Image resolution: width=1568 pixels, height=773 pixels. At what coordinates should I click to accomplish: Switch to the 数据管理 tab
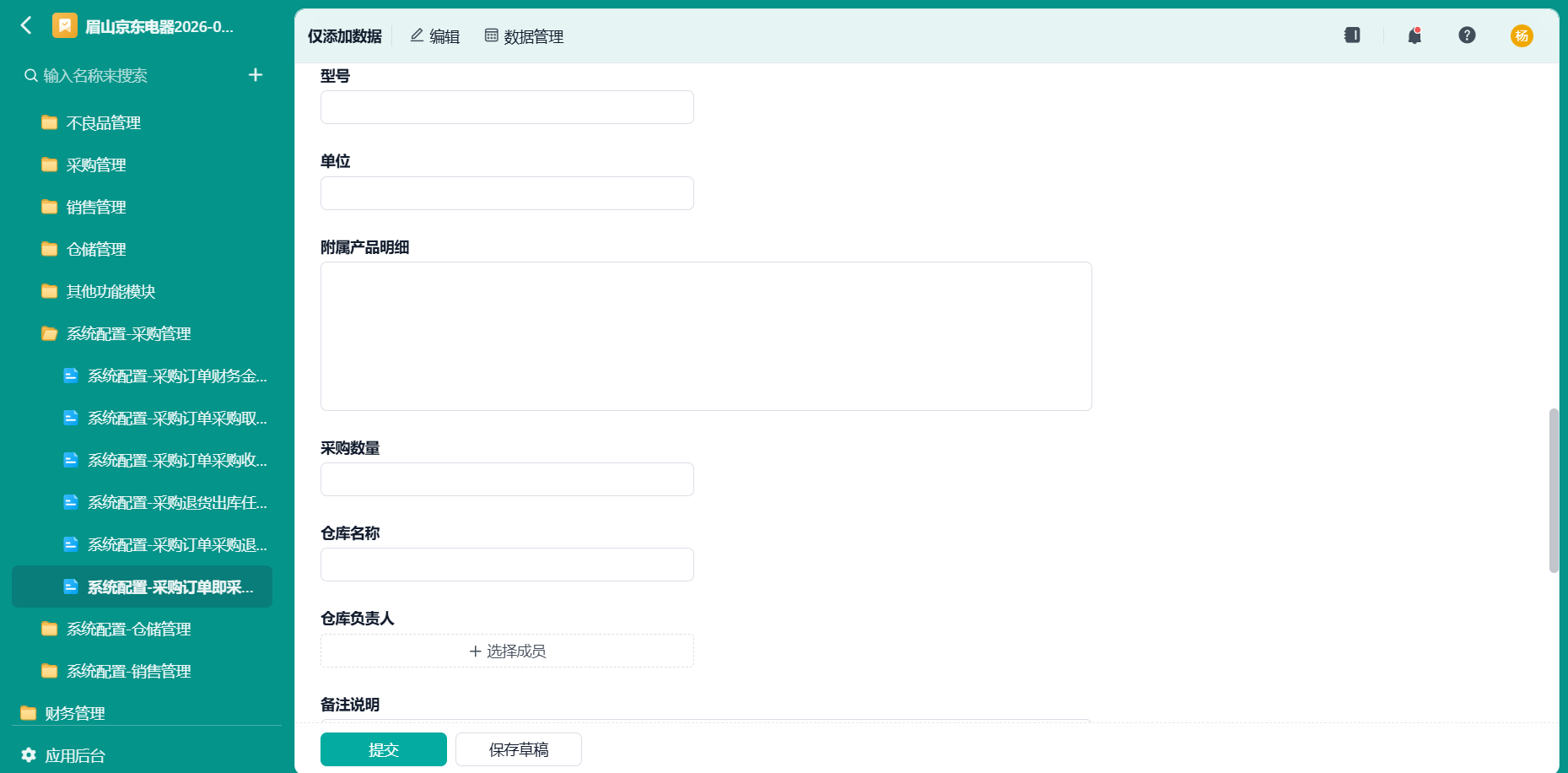pyautogui.click(x=524, y=36)
